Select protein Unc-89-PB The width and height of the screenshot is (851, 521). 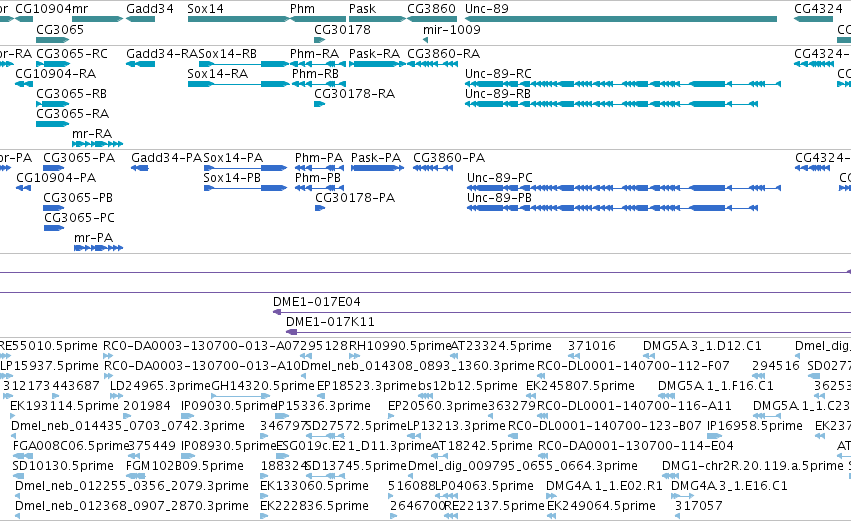point(613,208)
